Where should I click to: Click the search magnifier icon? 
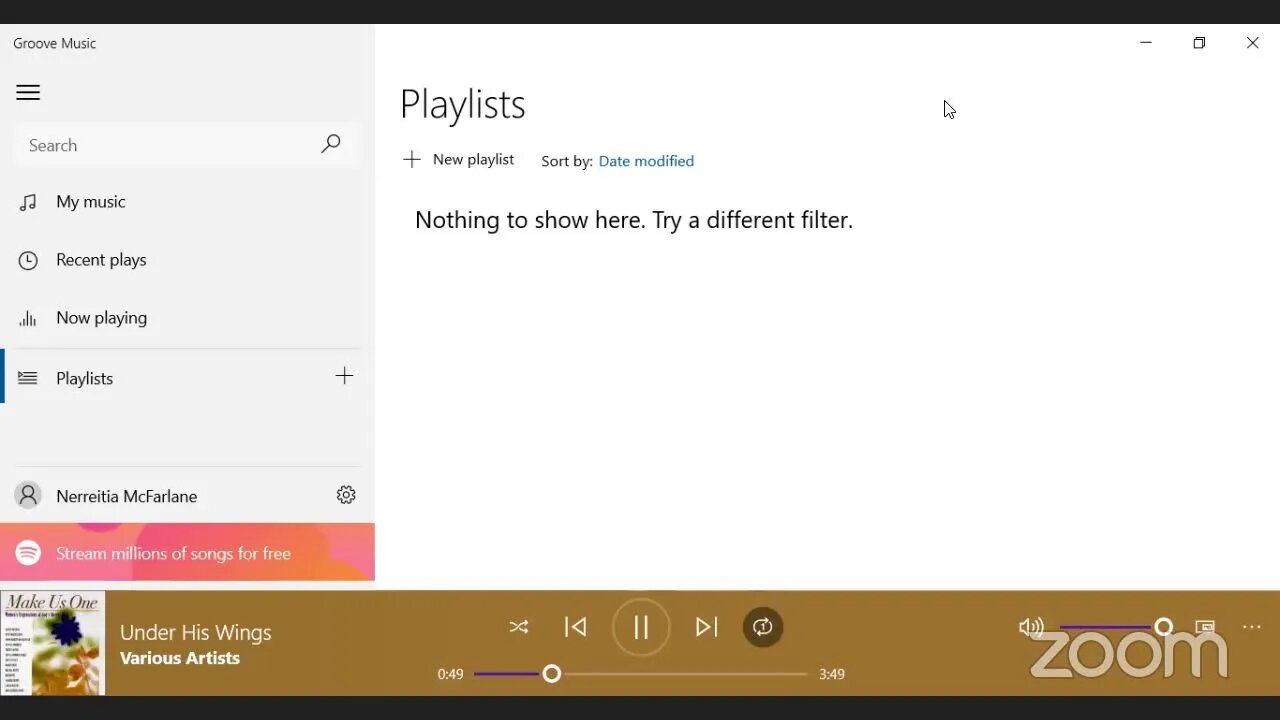pyautogui.click(x=331, y=144)
